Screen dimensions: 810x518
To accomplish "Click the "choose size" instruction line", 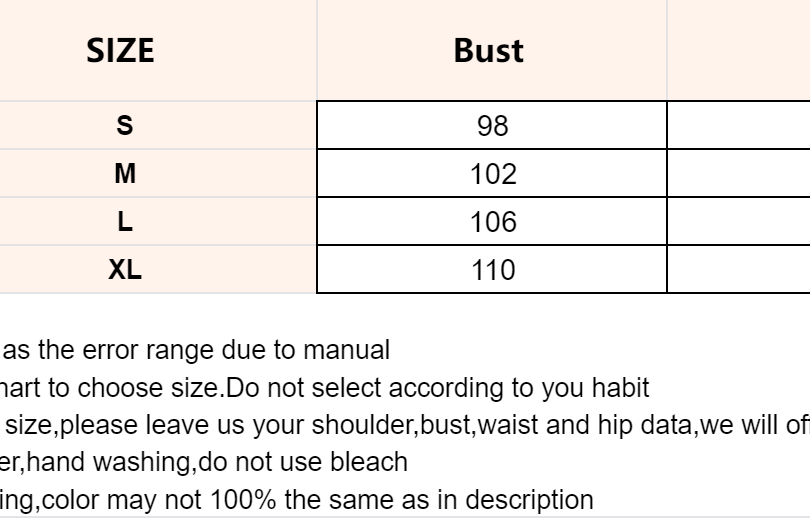I will click(x=325, y=387).
